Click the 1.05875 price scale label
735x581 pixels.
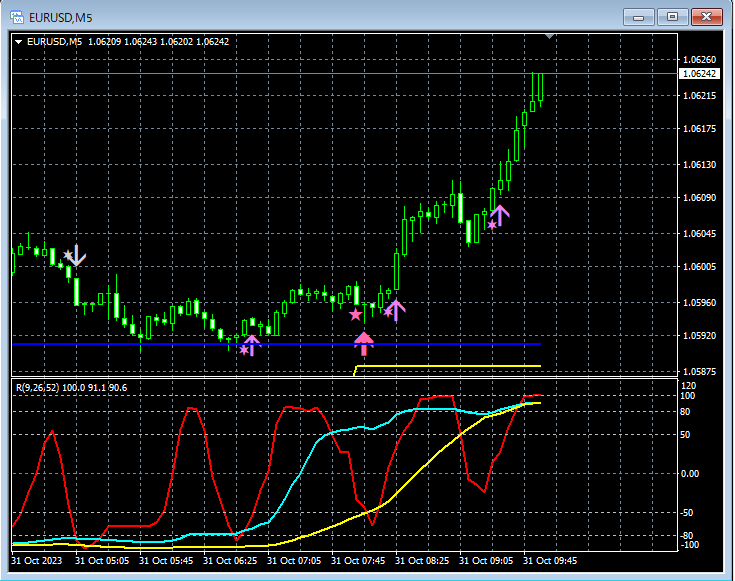coord(699,371)
